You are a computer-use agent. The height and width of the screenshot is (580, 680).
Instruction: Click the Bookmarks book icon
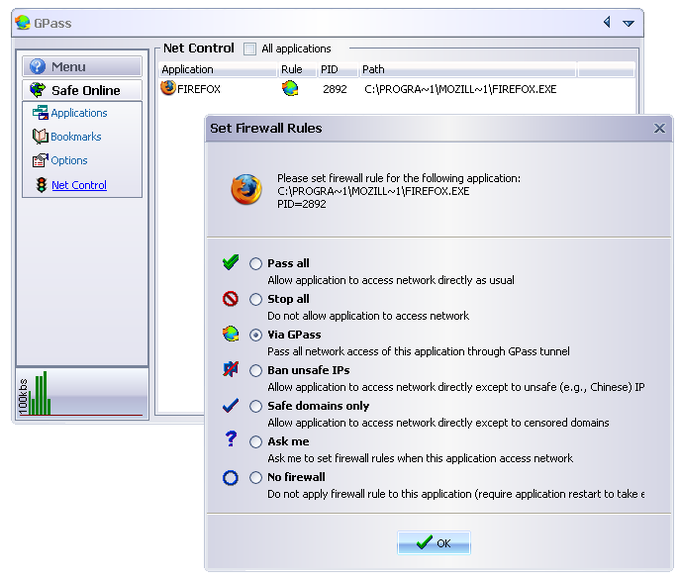click(x=40, y=136)
